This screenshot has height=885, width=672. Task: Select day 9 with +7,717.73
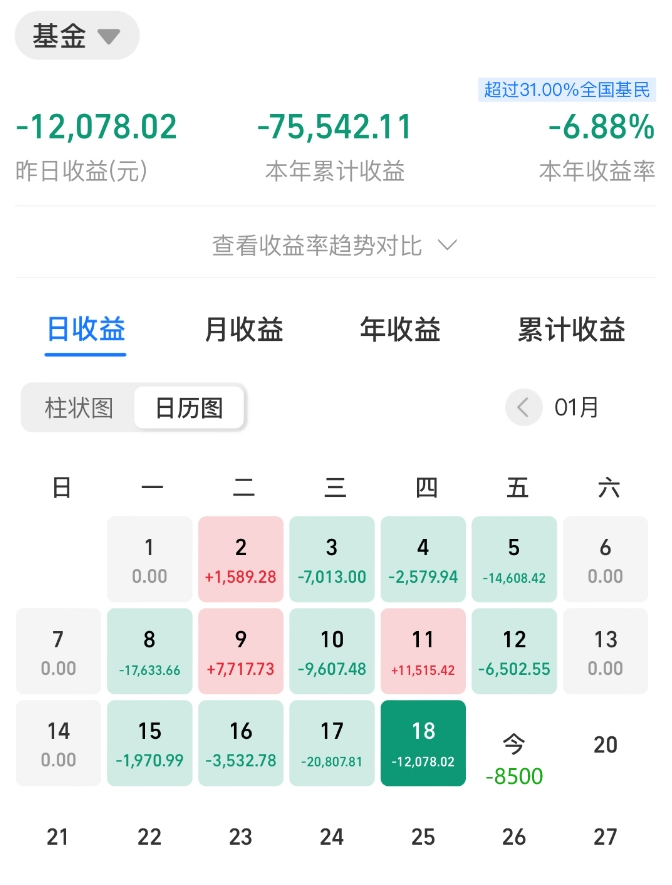(x=241, y=651)
